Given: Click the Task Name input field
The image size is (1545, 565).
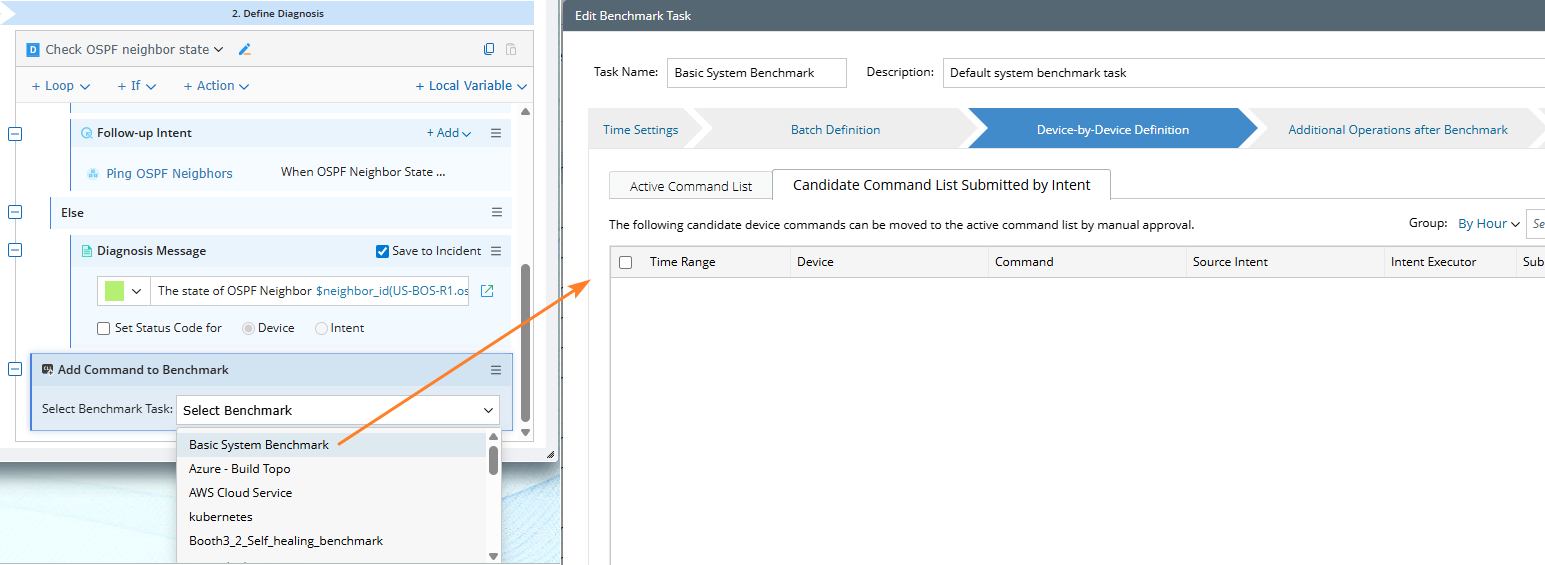Looking at the screenshot, I should pos(757,73).
